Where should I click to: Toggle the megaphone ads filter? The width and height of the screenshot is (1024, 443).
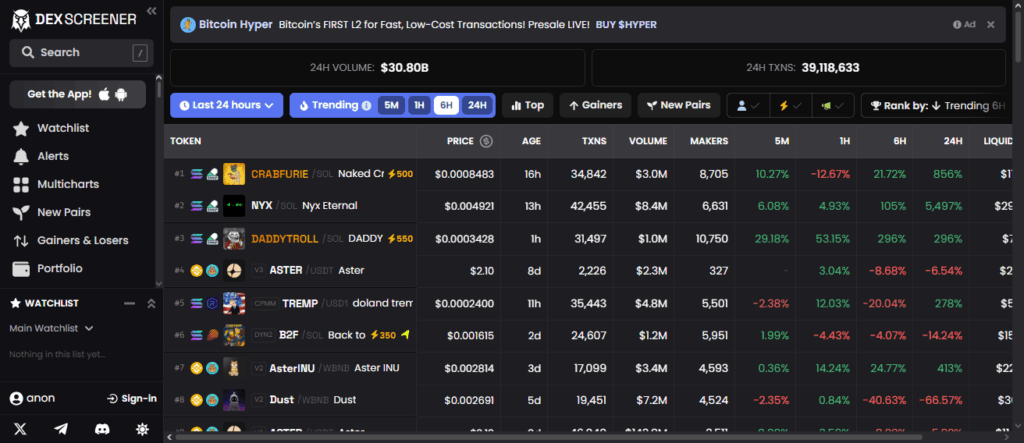(x=832, y=105)
